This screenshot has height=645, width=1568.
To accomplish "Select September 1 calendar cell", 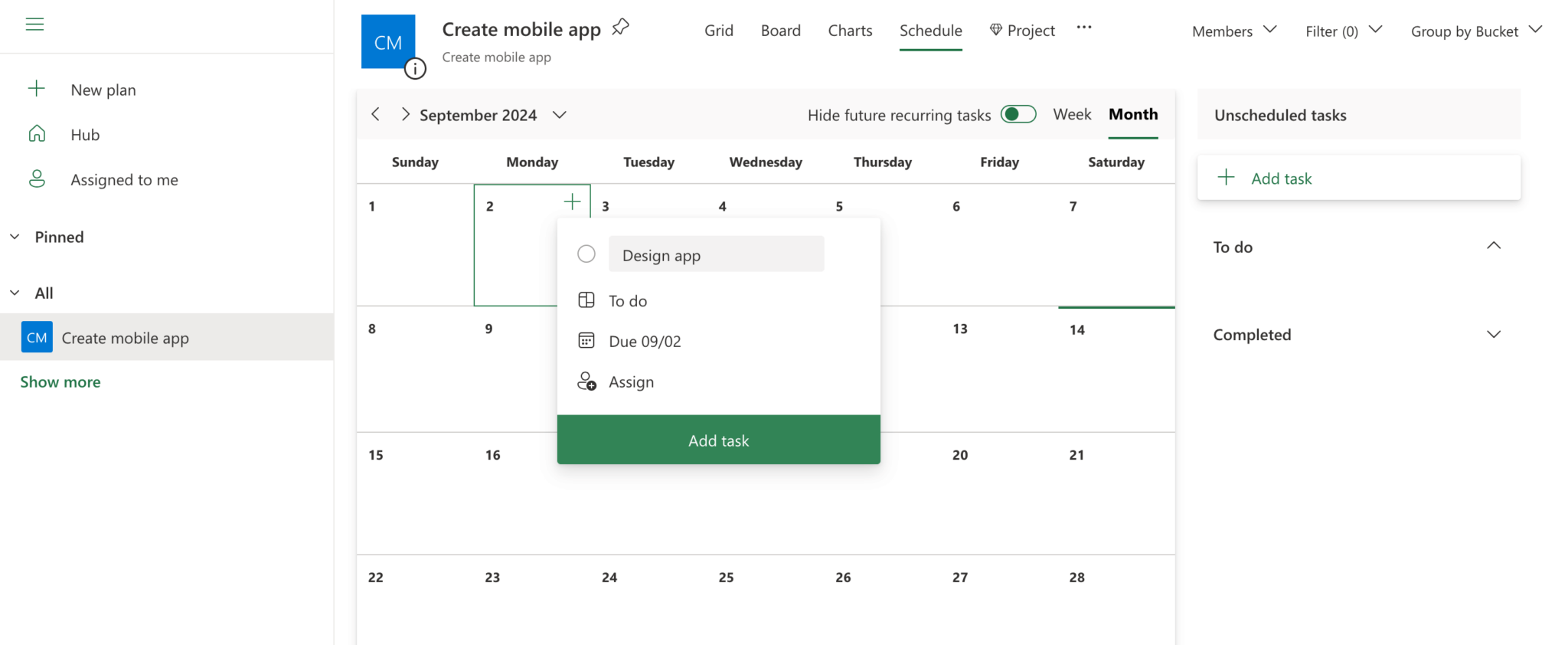I will coord(415,245).
